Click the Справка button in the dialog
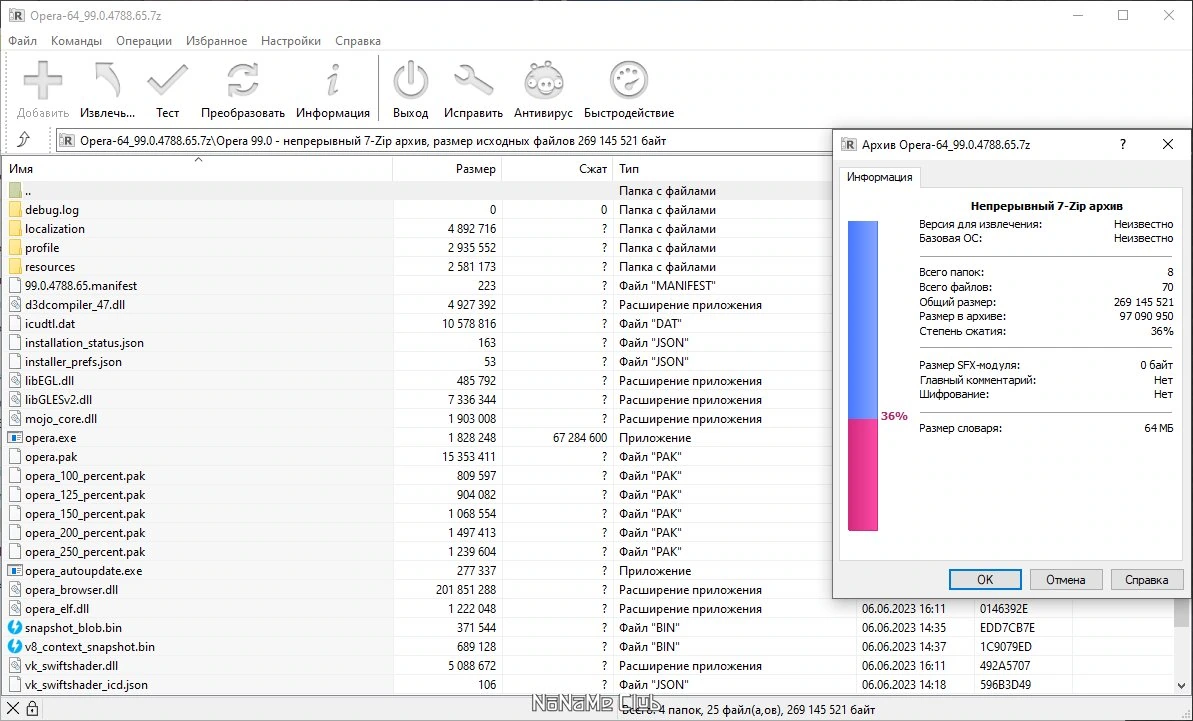The image size is (1193, 721). pos(1147,580)
